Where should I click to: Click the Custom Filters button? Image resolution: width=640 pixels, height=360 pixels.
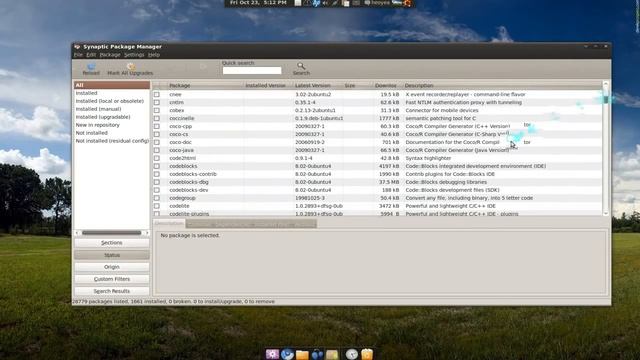click(112, 279)
